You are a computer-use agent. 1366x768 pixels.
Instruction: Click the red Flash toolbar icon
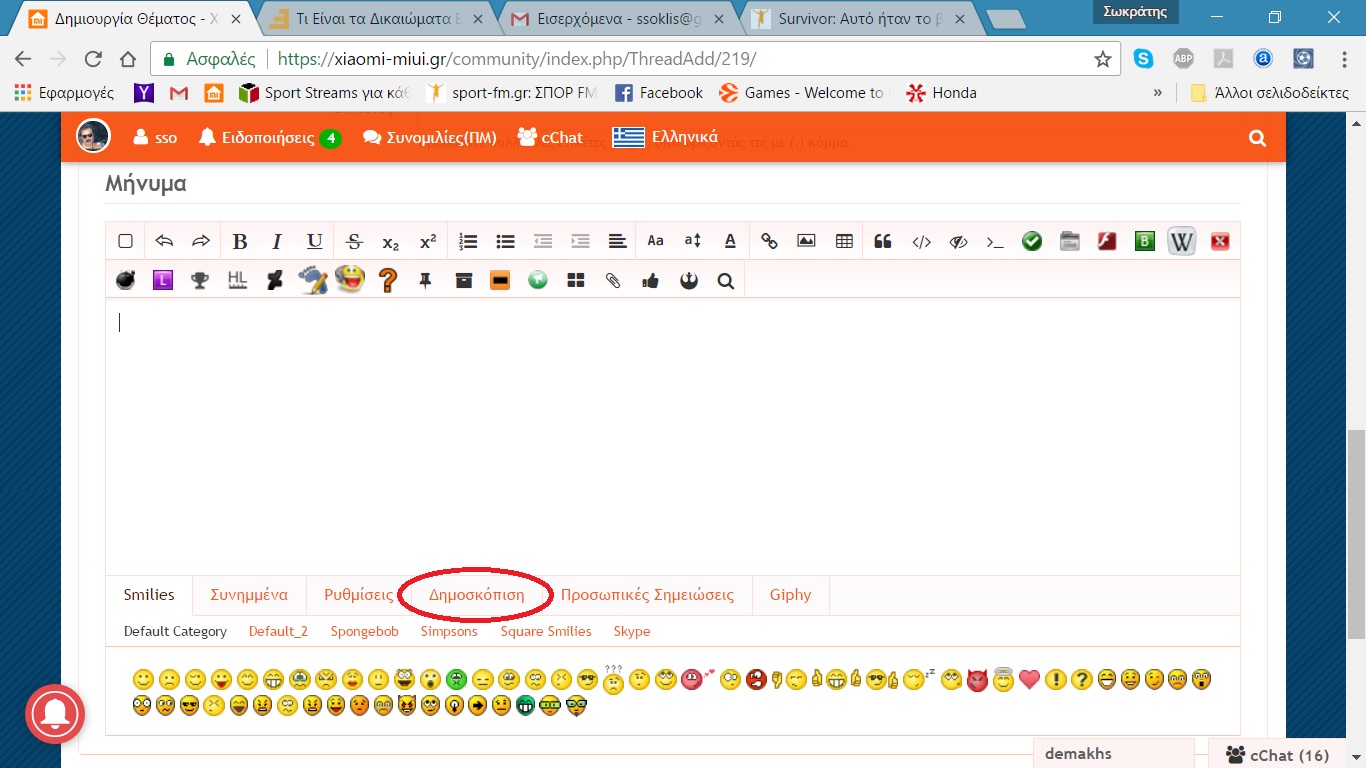tap(1107, 241)
